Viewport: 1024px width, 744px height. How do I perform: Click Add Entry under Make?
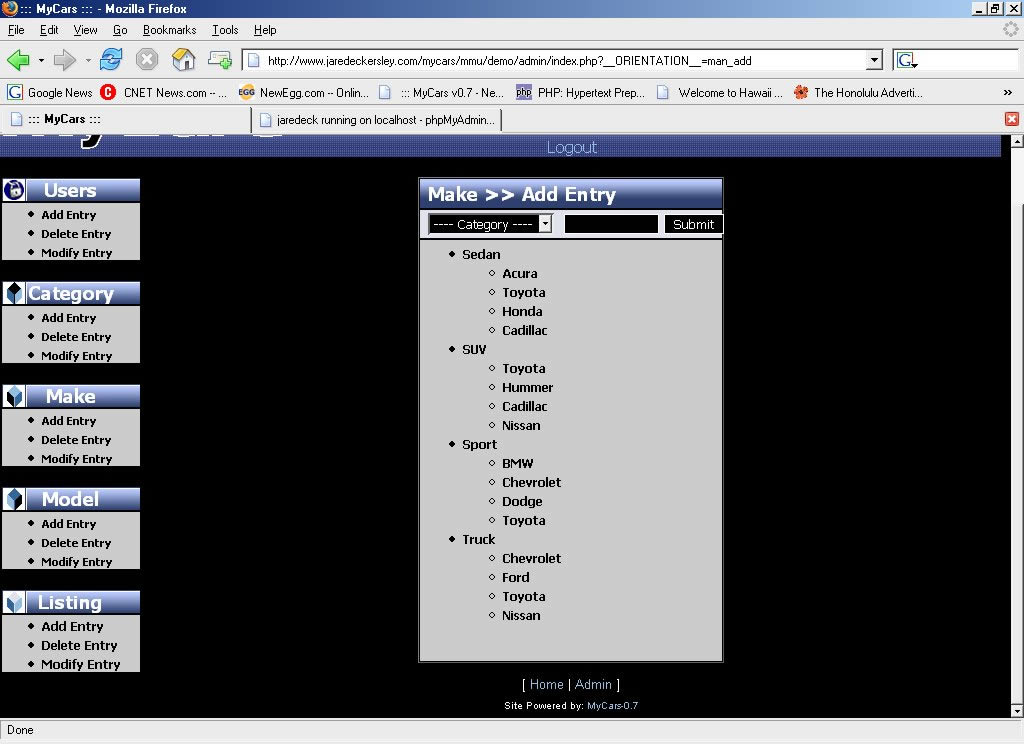click(69, 421)
